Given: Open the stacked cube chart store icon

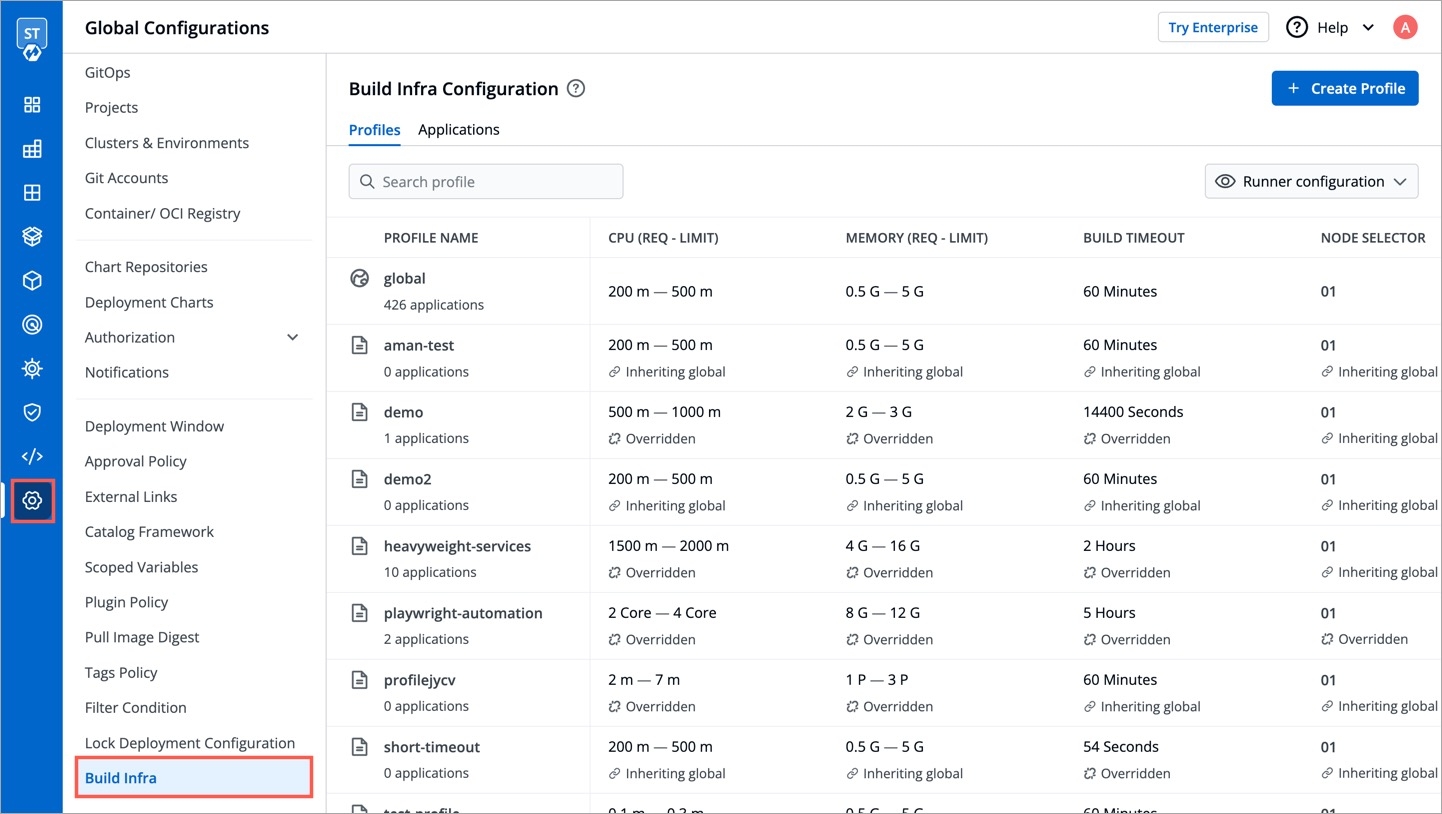Looking at the screenshot, I should 32,237.
